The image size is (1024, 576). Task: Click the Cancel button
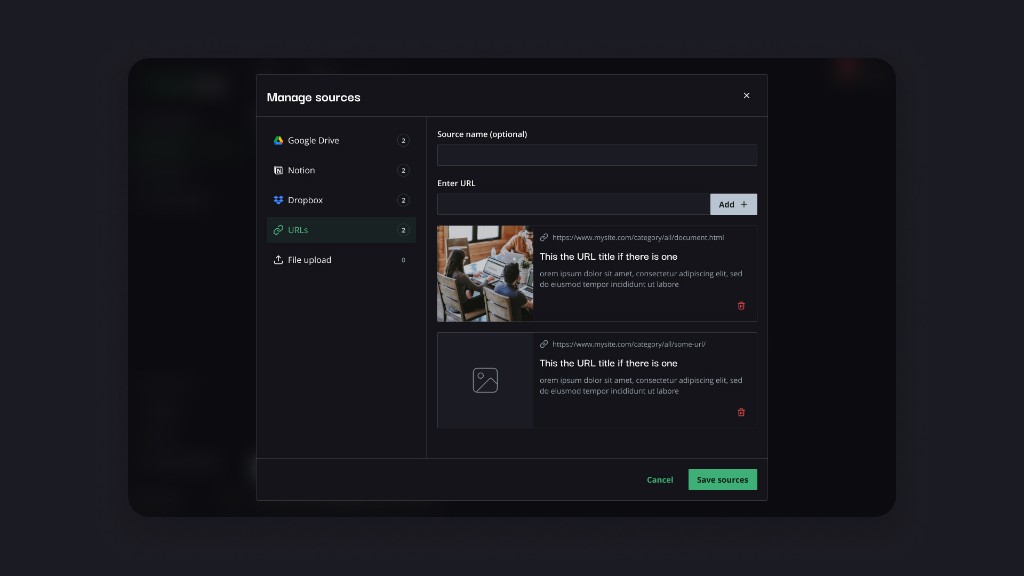[x=660, y=480]
